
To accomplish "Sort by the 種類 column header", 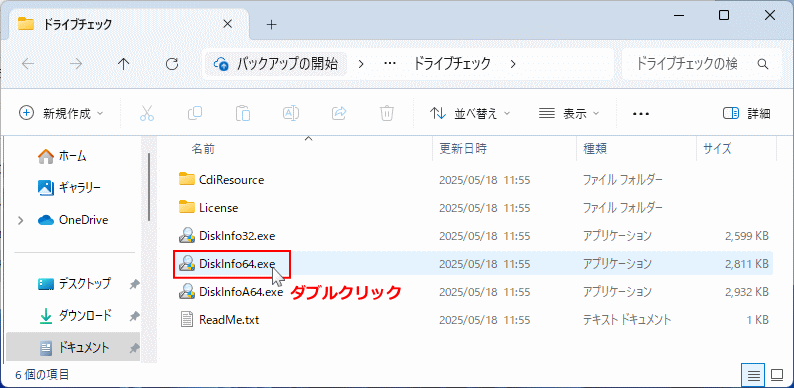I will [595, 148].
